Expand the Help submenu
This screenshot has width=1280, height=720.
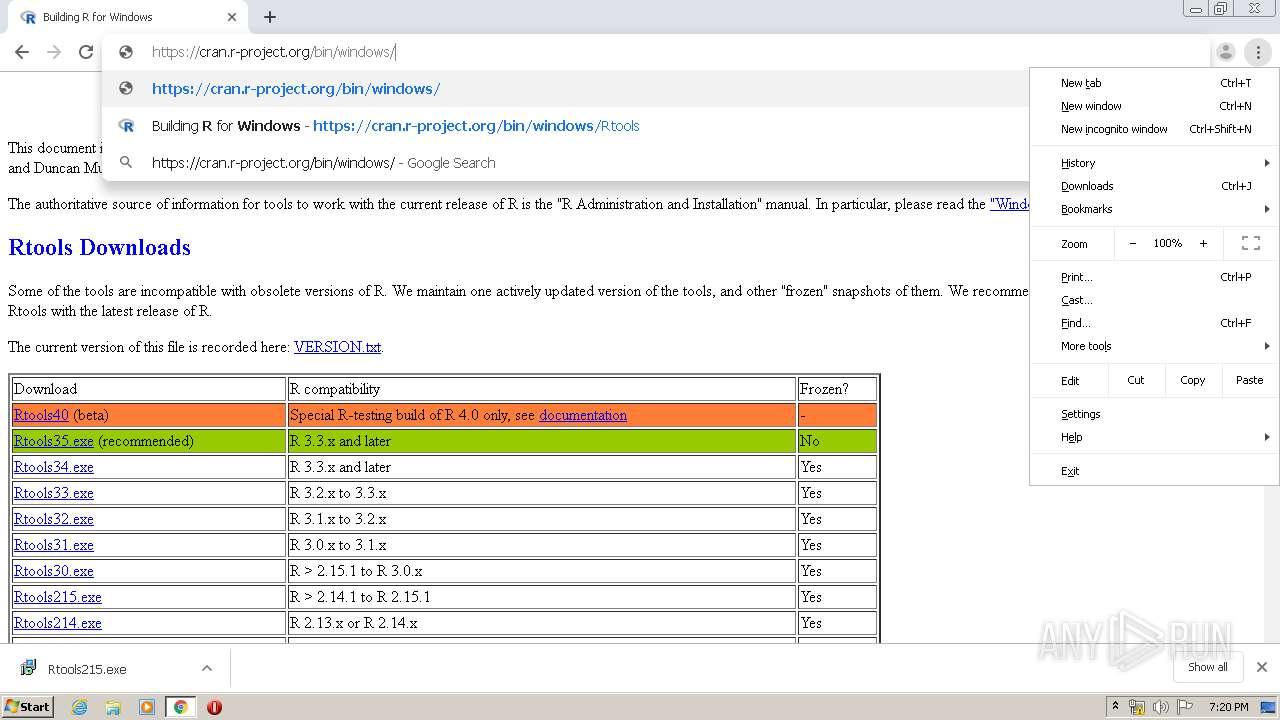click(1155, 437)
